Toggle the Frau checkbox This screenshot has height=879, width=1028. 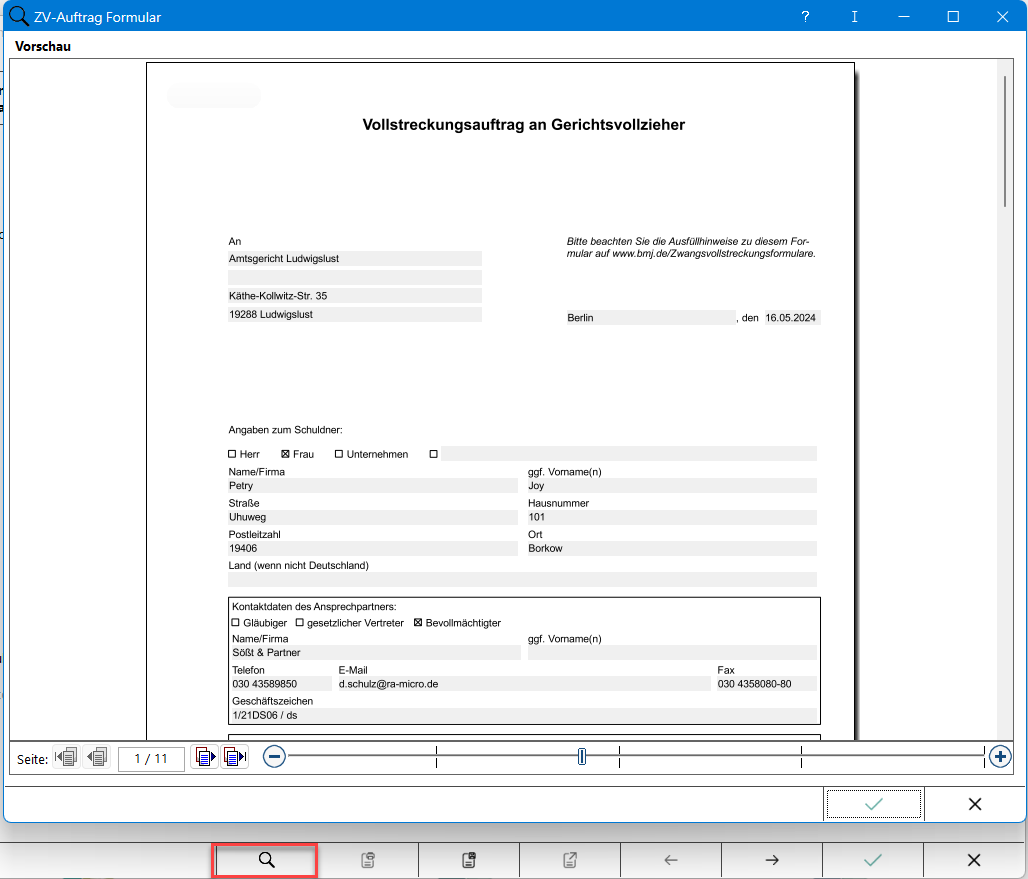(x=285, y=454)
